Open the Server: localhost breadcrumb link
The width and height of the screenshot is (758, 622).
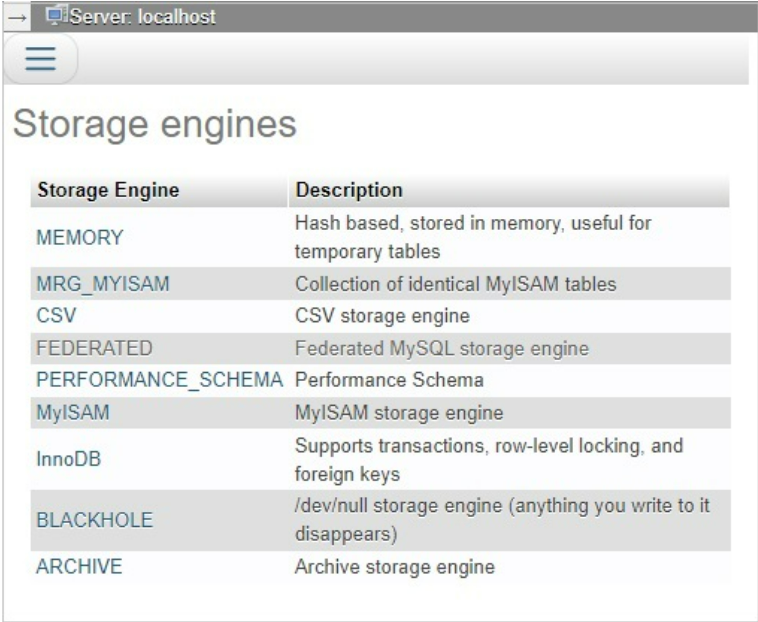[142, 17]
